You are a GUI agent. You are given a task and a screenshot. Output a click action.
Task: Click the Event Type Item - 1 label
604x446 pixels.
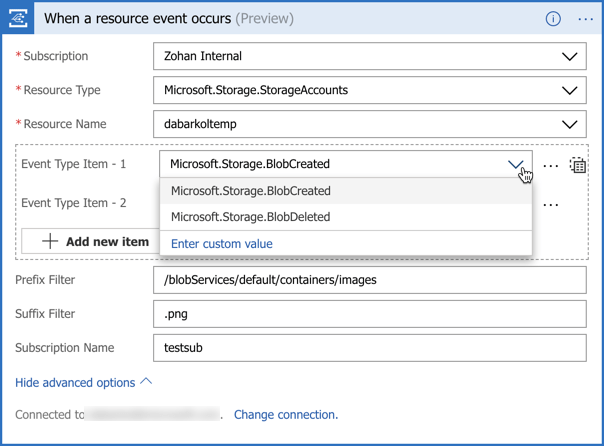(x=74, y=164)
